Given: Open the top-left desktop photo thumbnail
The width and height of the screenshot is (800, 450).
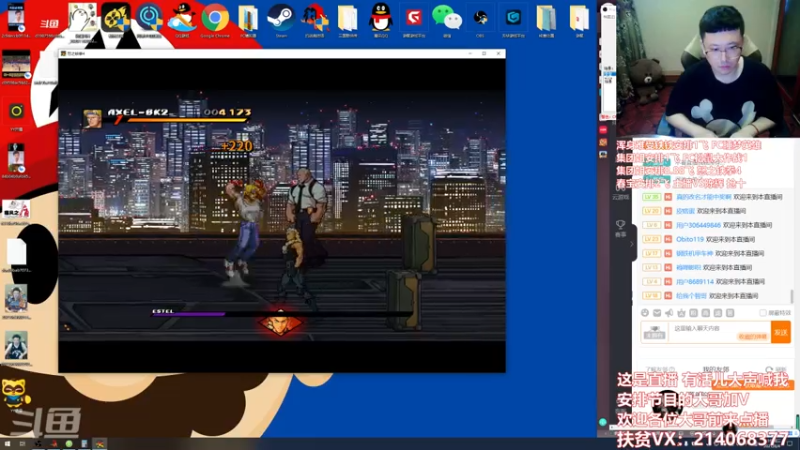Looking at the screenshot, I should pos(16,17).
